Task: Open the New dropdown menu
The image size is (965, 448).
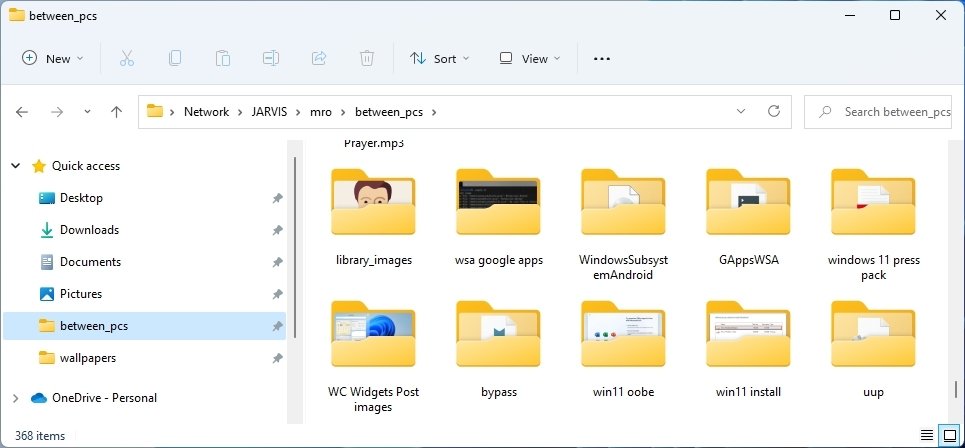Action: [52, 58]
